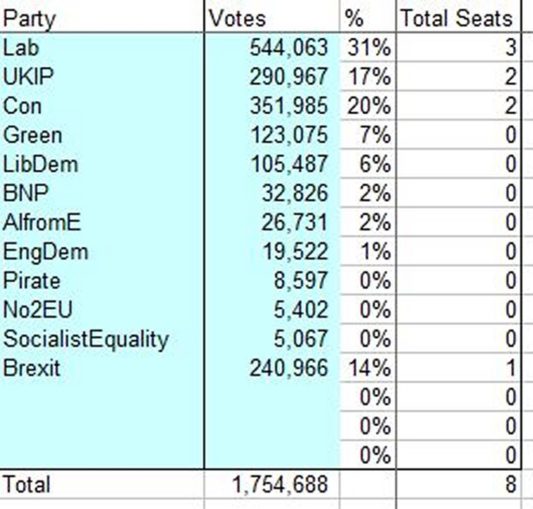Image resolution: width=533 pixels, height=509 pixels.
Task: Select the Party header cell
Action: (x=102, y=18)
